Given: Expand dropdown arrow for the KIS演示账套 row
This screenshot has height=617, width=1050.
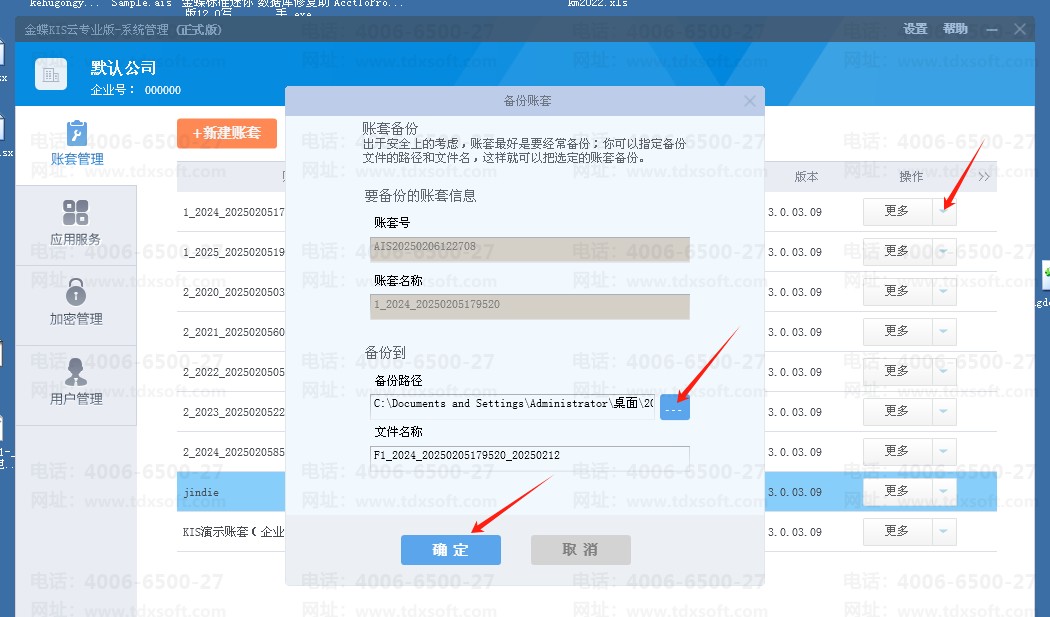Looking at the screenshot, I should click(944, 532).
